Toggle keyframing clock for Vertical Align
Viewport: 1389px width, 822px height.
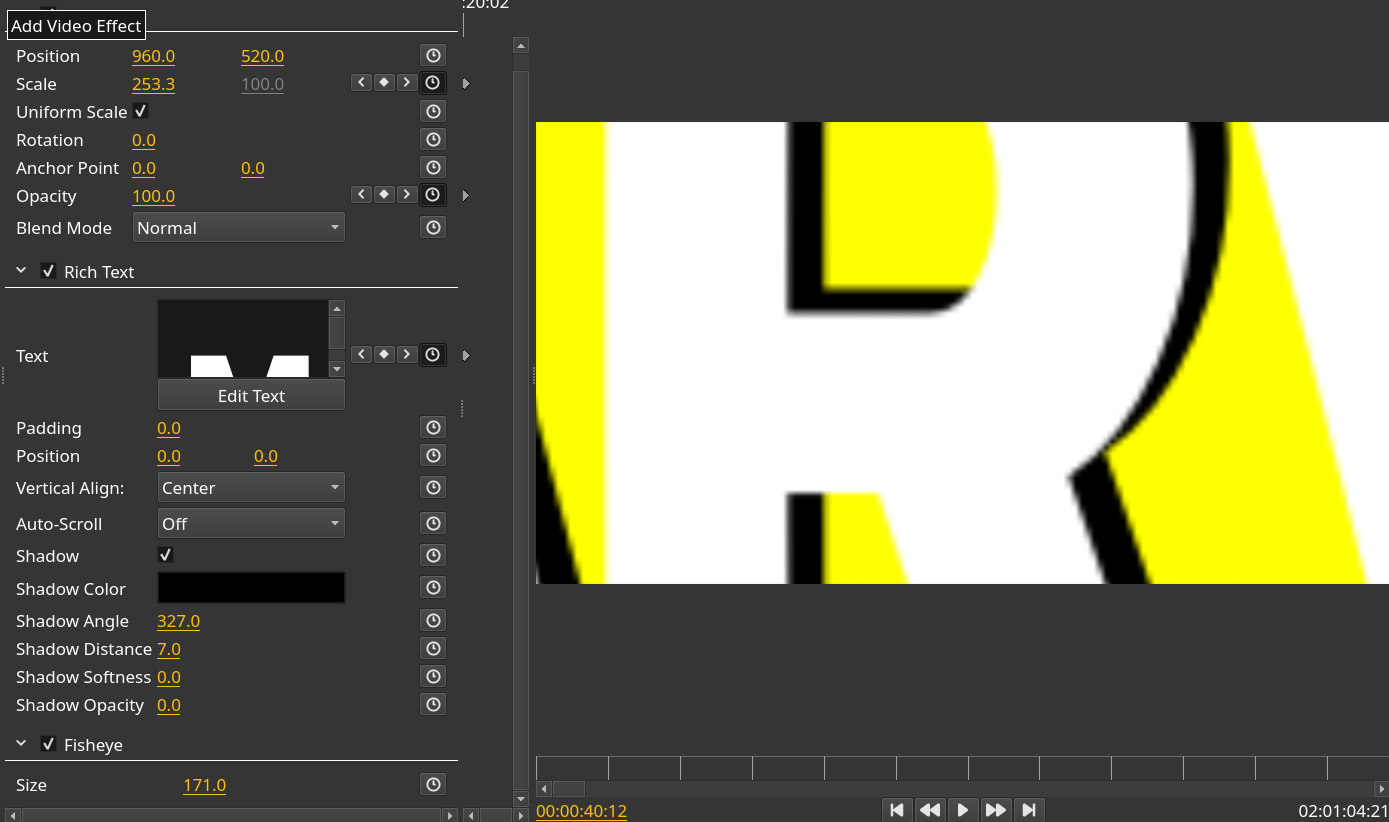click(433, 487)
